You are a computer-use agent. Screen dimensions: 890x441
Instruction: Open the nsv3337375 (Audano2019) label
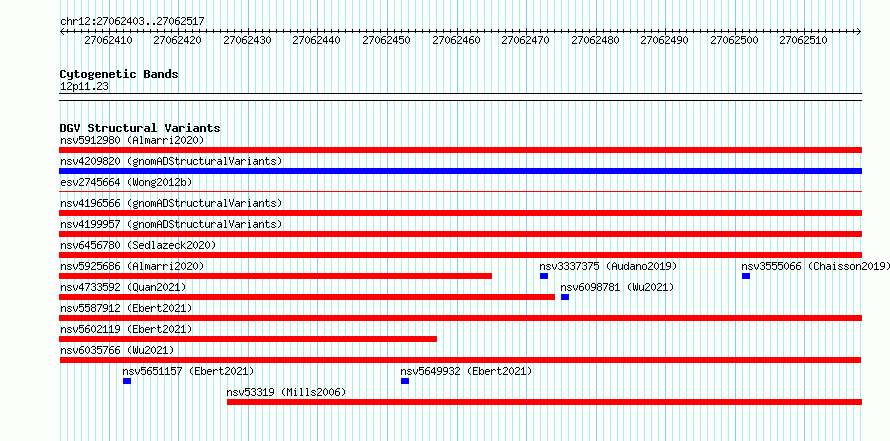point(608,266)
